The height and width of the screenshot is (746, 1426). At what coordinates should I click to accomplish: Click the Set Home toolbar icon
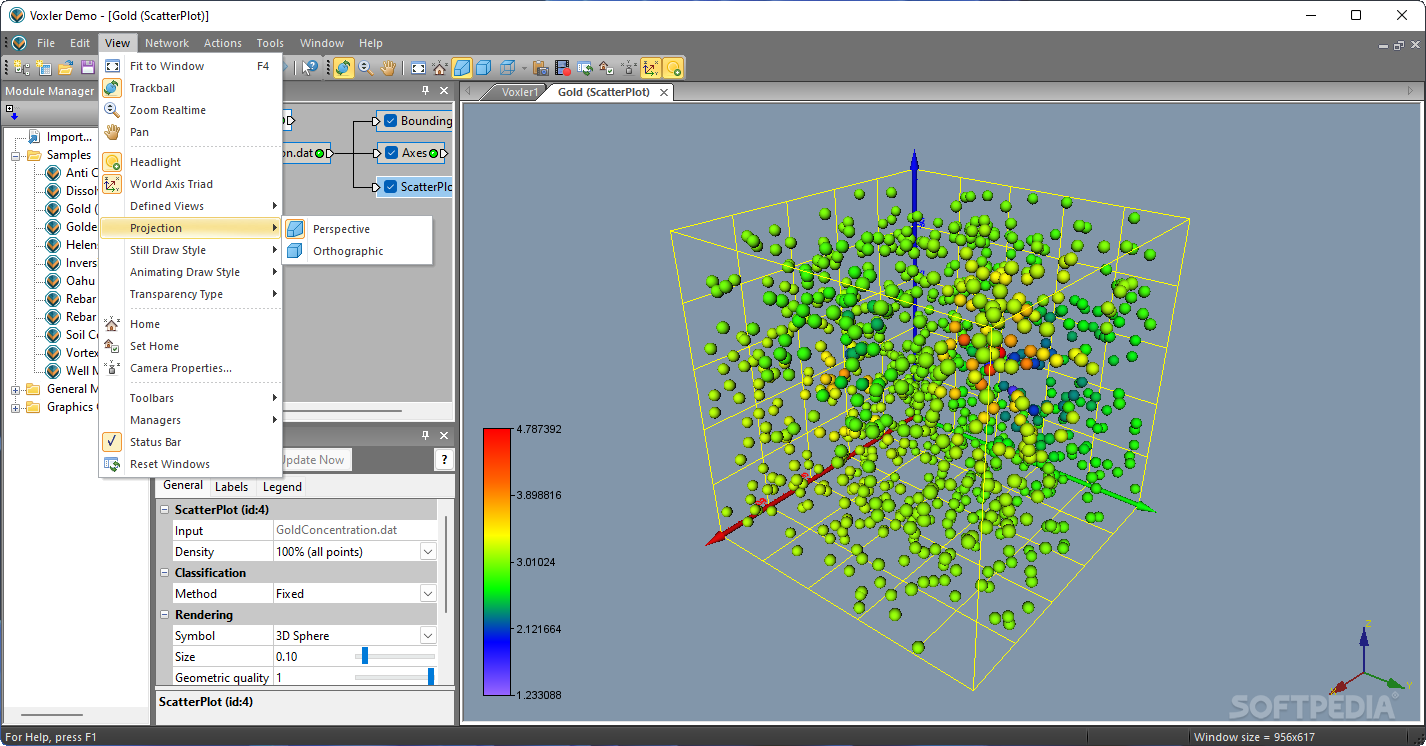click(x=606, y=68)
